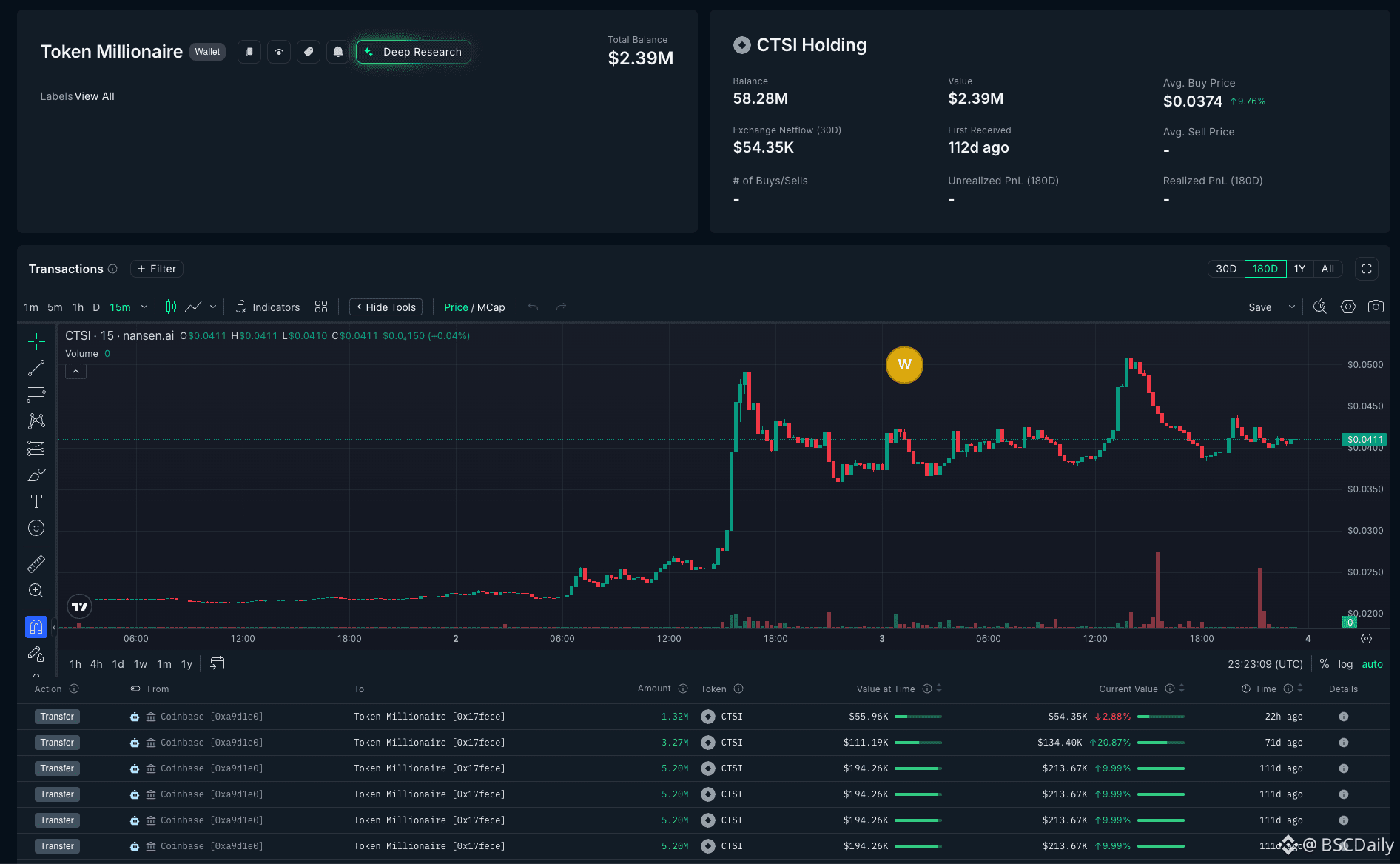The width and height of the screenshot is (1400, 864).
Task: Collapse the volume indicator legend
Action: point(75,372)
